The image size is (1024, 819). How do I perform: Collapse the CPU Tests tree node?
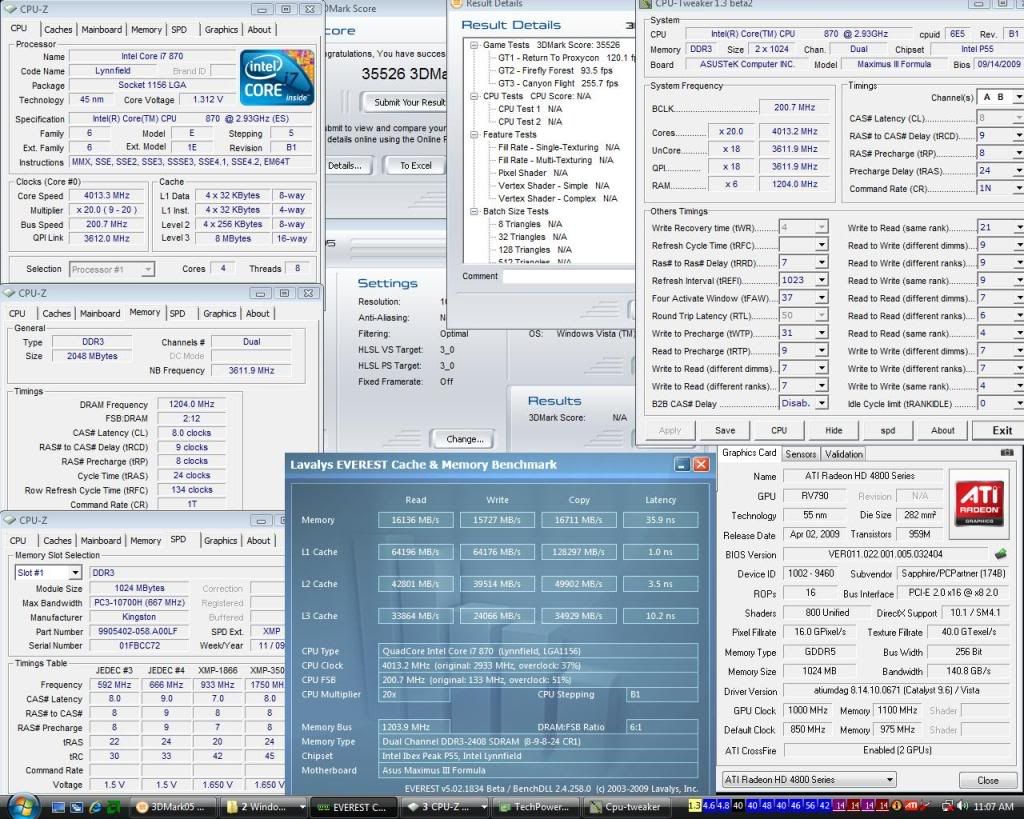pyautogui.click(x=474, y=96)
